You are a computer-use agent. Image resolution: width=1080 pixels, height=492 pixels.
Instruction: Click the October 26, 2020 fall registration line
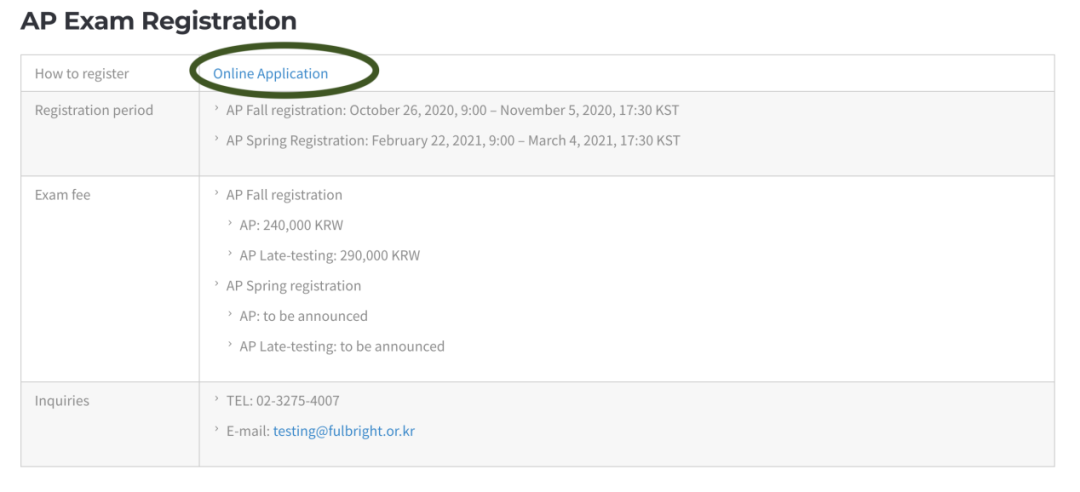tap(452, 110)
